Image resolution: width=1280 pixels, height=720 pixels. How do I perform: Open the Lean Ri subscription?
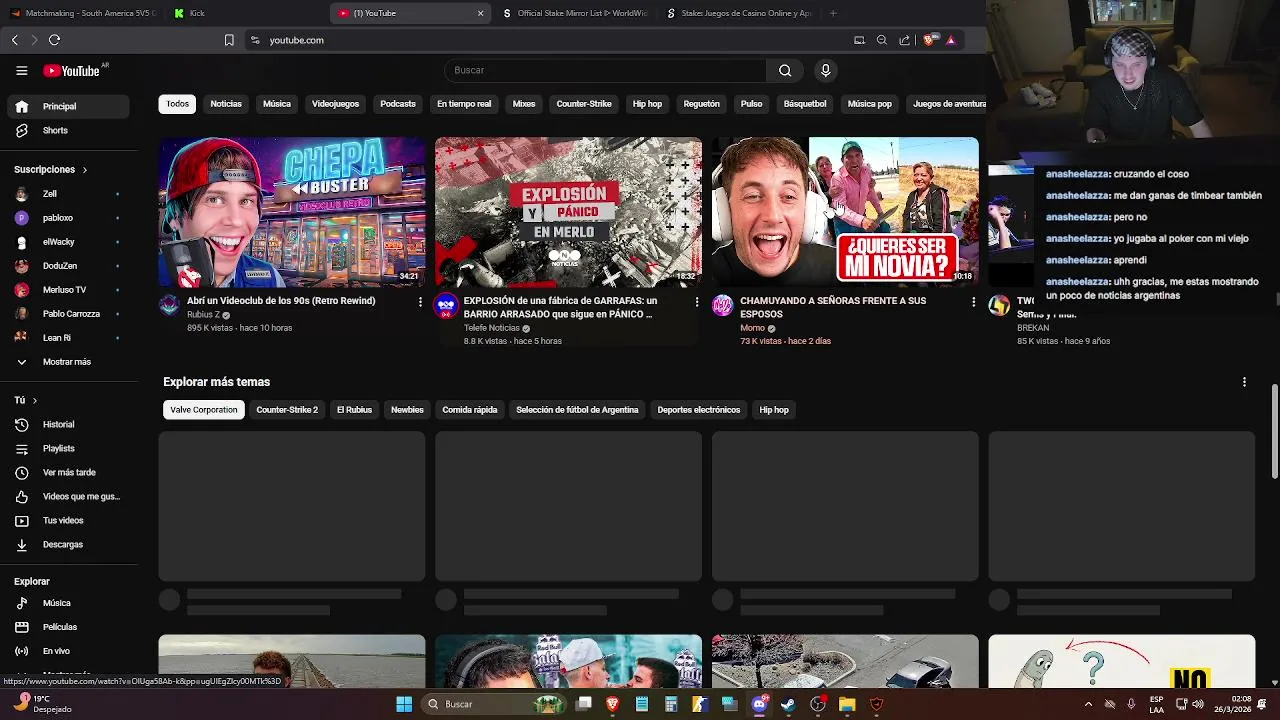click(x=68, y=338)
